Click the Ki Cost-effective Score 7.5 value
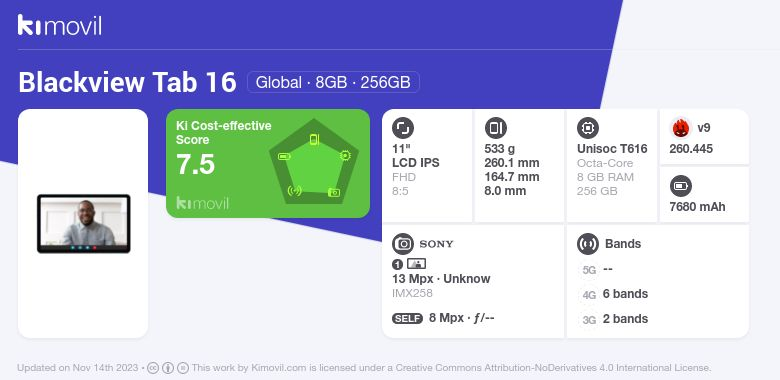This screenshot has width=780, height=380. tap(195, 164)
